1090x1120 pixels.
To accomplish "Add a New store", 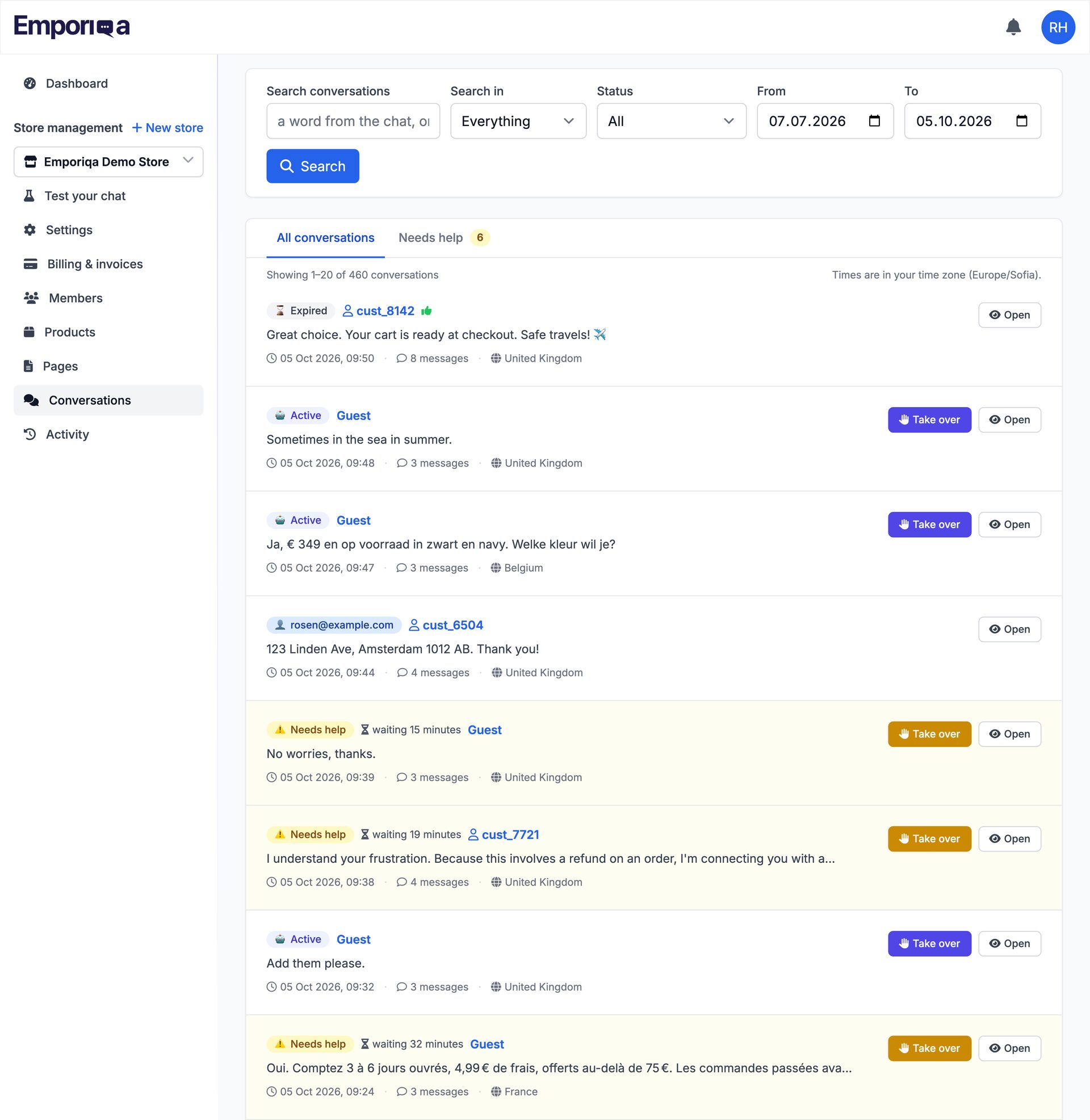I will [x=167, y=128].
